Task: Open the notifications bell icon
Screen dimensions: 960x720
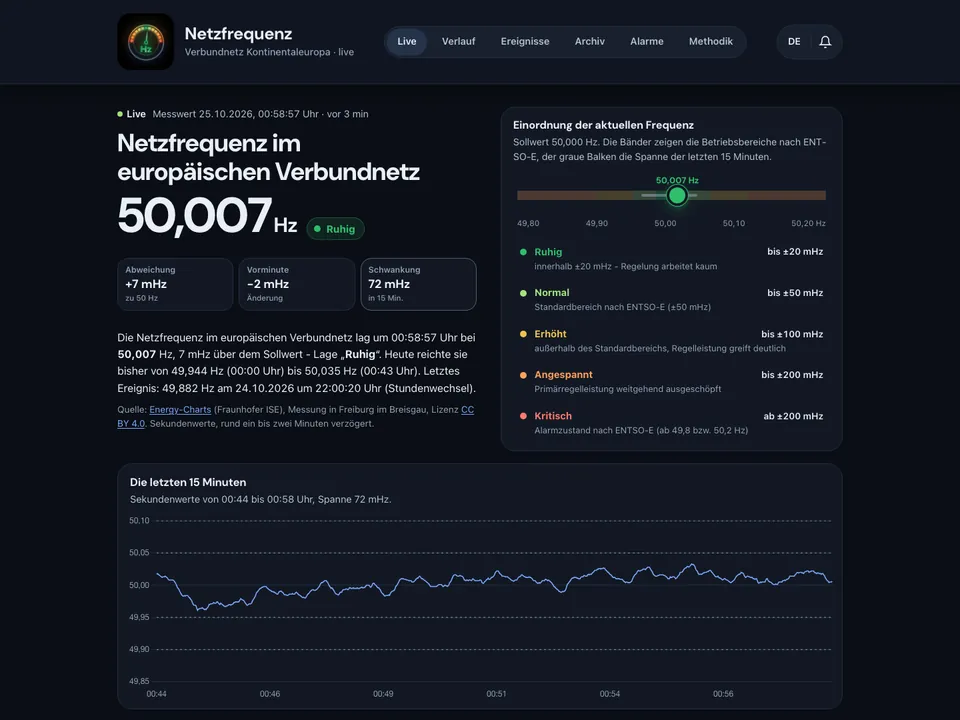Action: point(825,42)
